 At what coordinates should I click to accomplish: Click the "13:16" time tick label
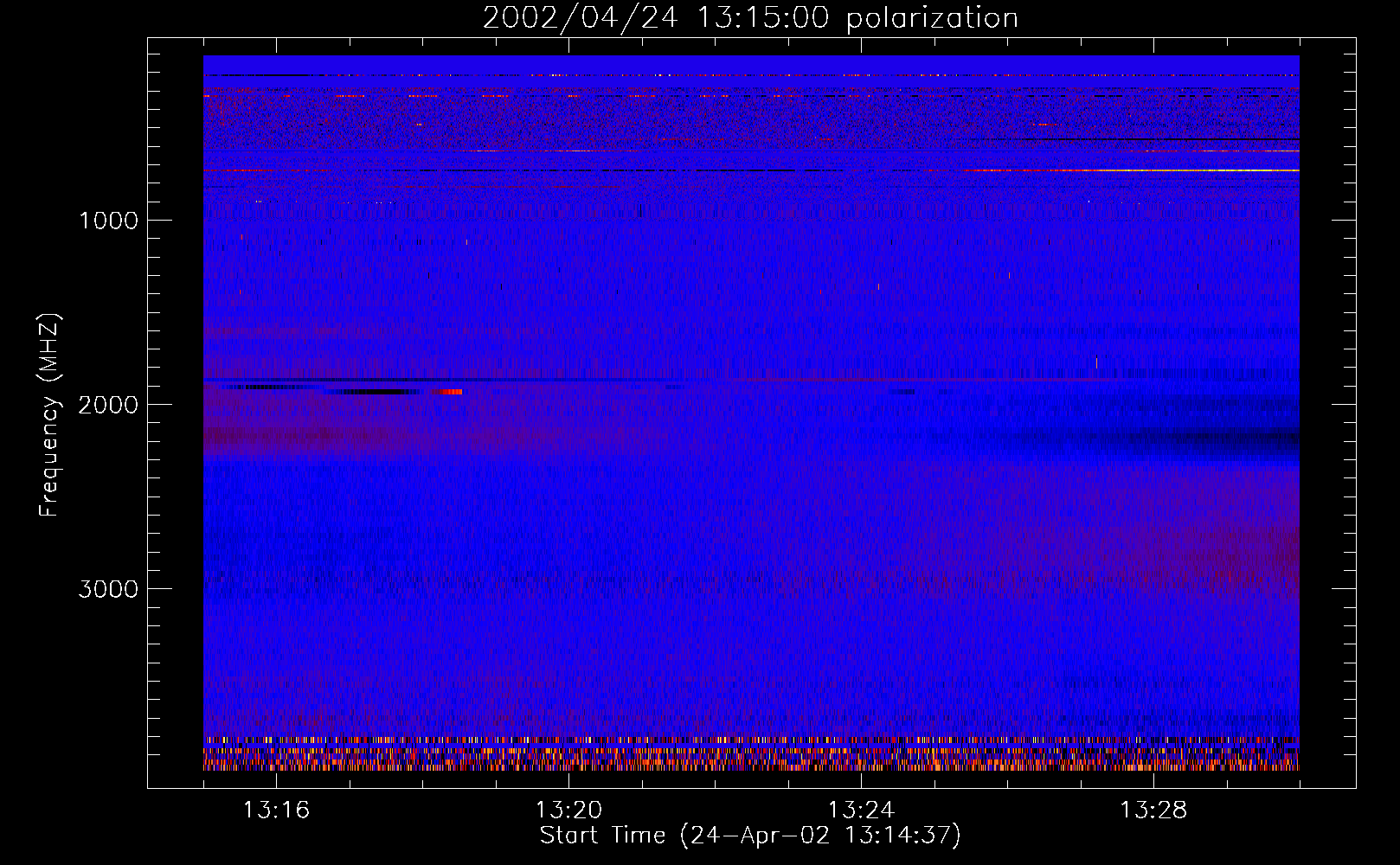click(276, 811)
